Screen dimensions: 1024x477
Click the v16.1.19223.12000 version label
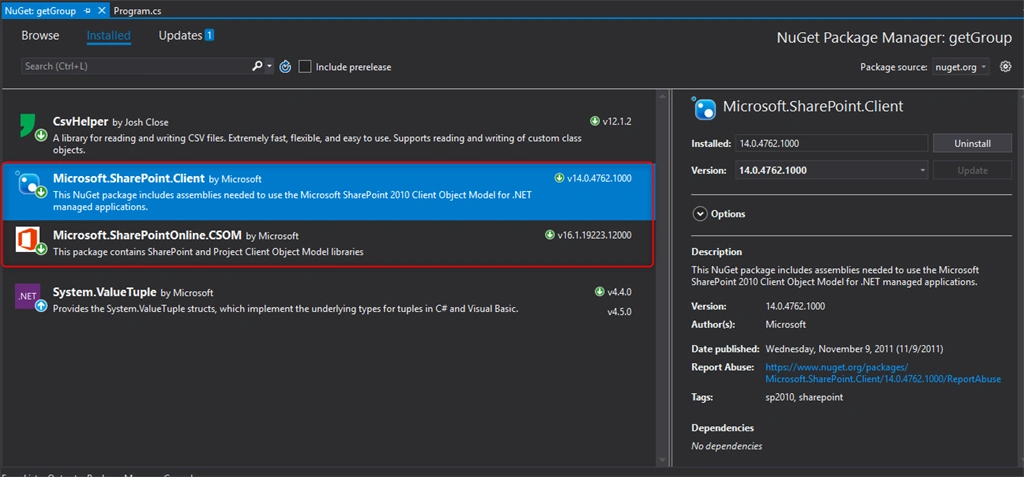click(x=594, y=235)
